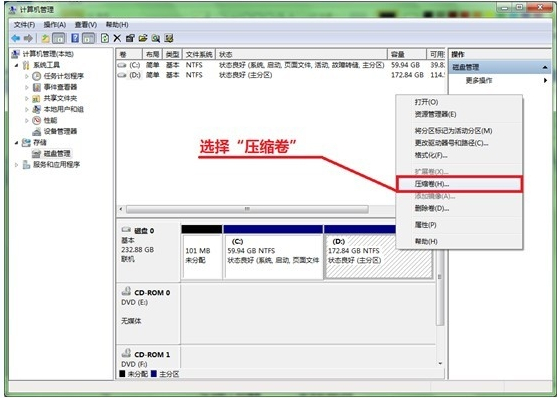557x398 pixels.
Task: Click the blue Back arrow in toolbar
Action: (x=16, y=38)
